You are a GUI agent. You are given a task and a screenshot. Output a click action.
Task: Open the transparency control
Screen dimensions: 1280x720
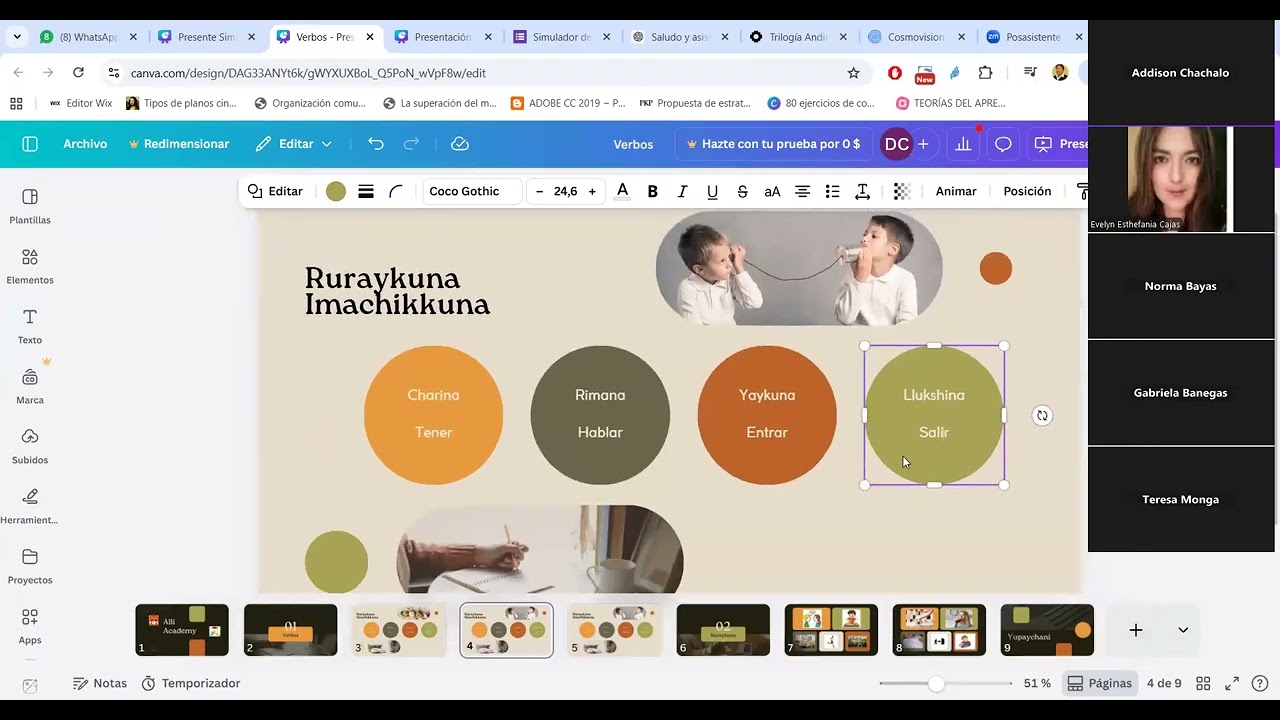click(902, 191)
